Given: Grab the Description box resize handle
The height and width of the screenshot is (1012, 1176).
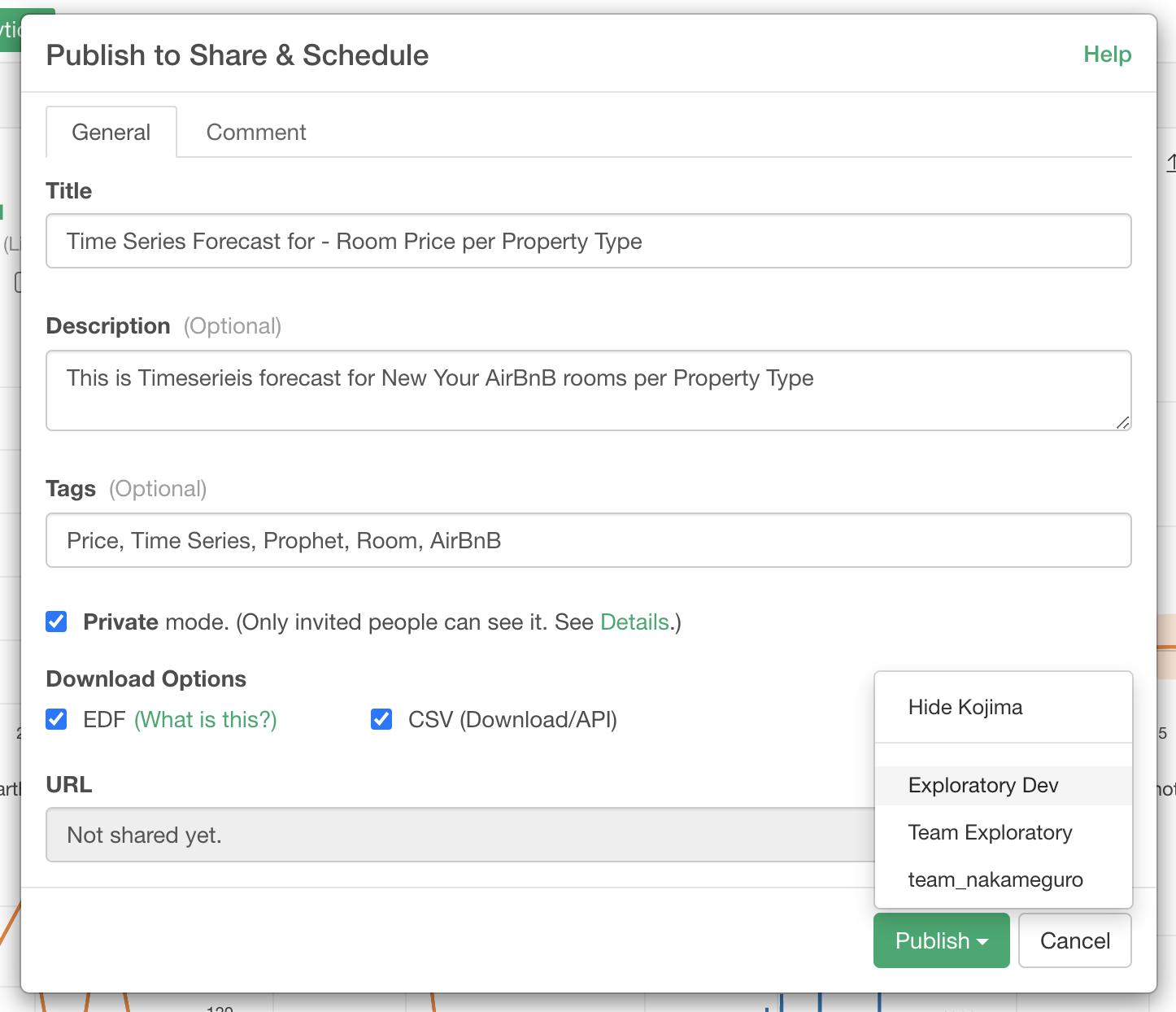Looking at the screenshot, I should (1122, 422).
